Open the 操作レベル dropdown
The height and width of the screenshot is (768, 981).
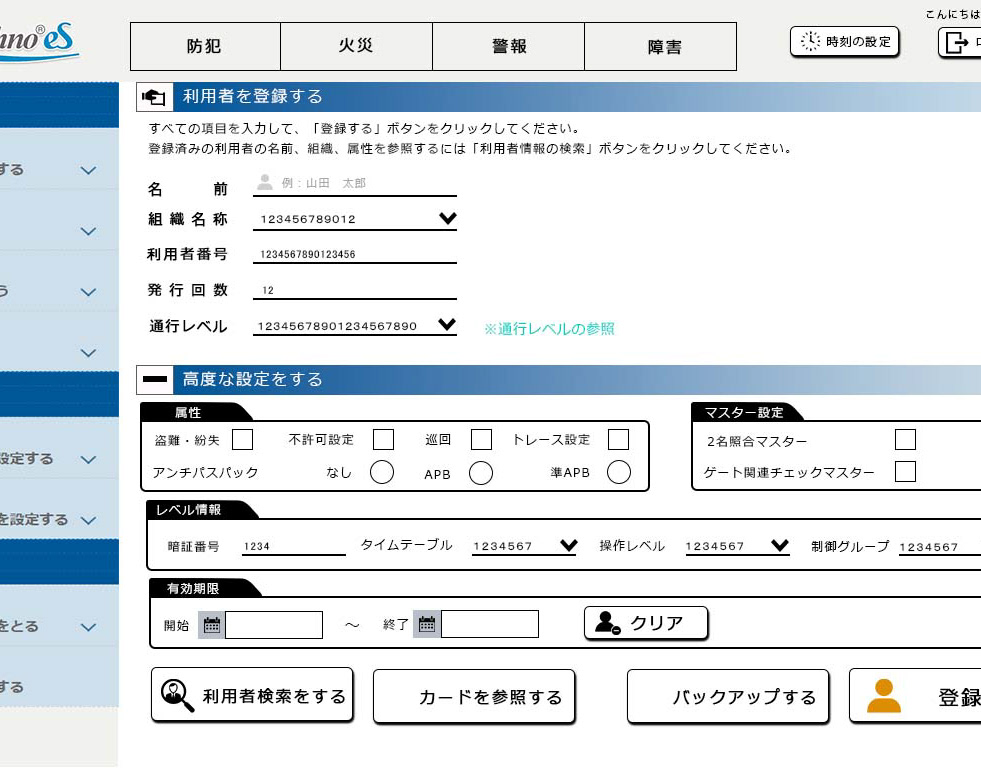pos(737,546)
